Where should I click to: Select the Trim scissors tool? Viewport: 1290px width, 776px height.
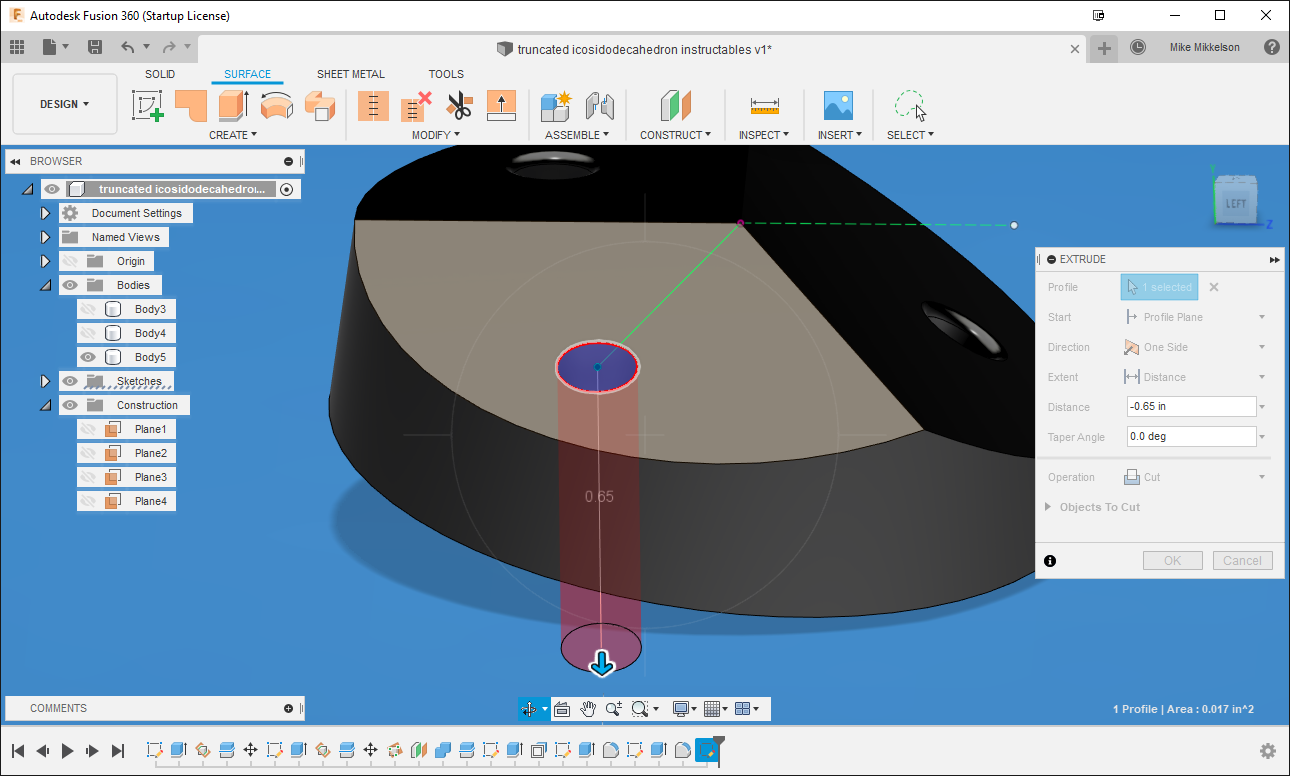[x=458, y=105]
